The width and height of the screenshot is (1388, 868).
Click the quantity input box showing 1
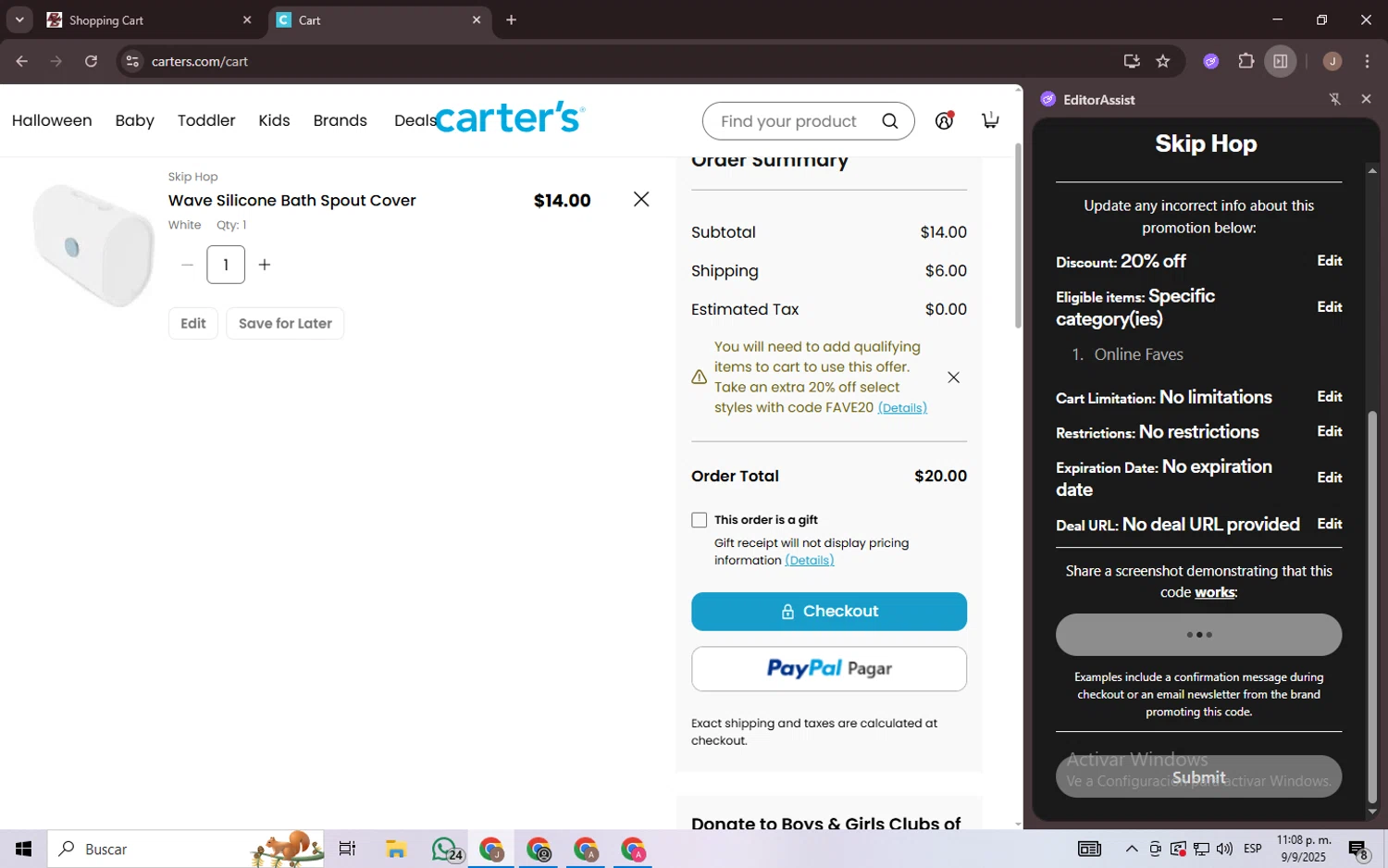pyautogui.click(x=226, y=265)
